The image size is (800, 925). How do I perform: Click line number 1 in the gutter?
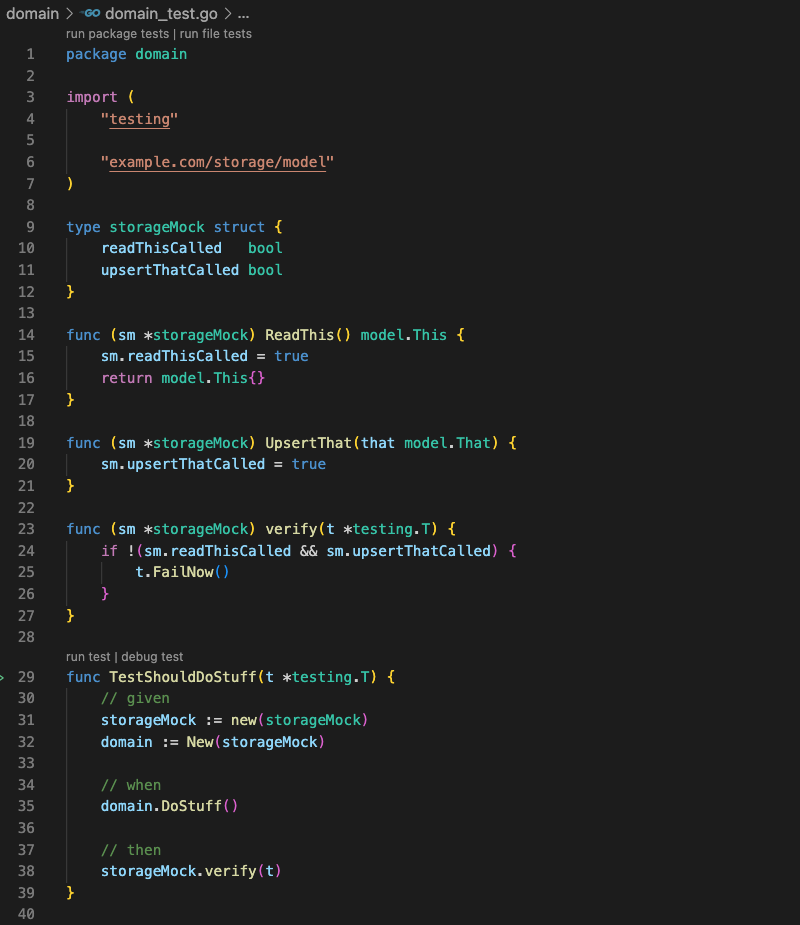[x=30, y=54]
